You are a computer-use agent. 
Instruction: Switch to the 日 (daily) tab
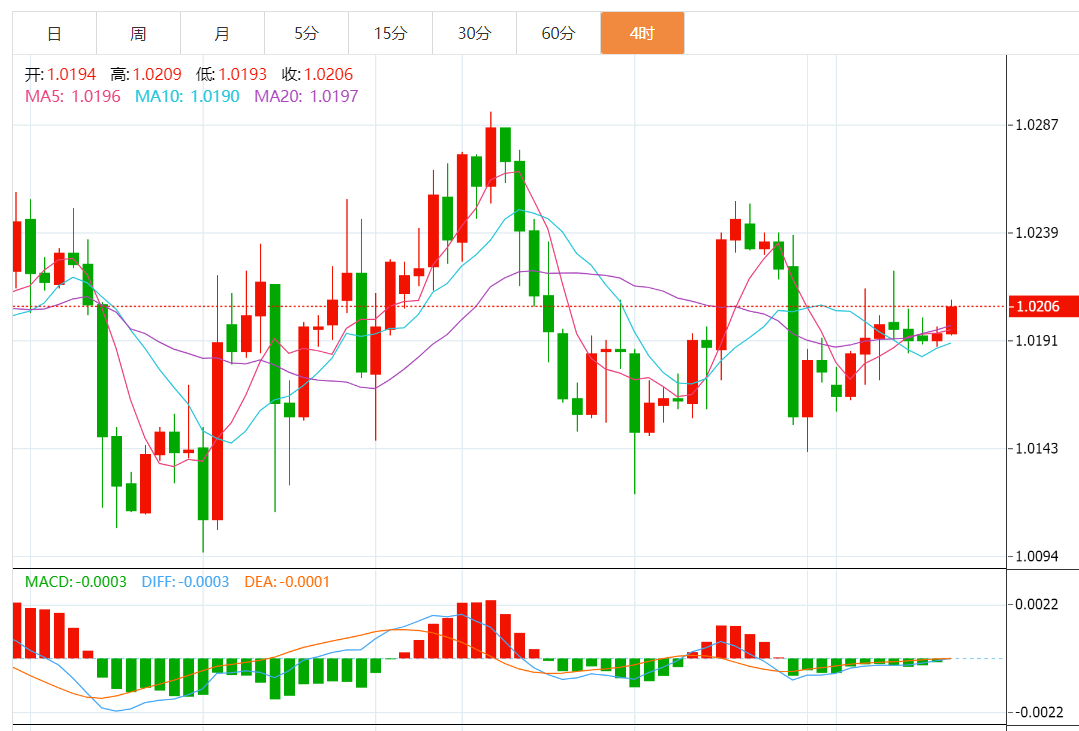[x=54, y=33]
